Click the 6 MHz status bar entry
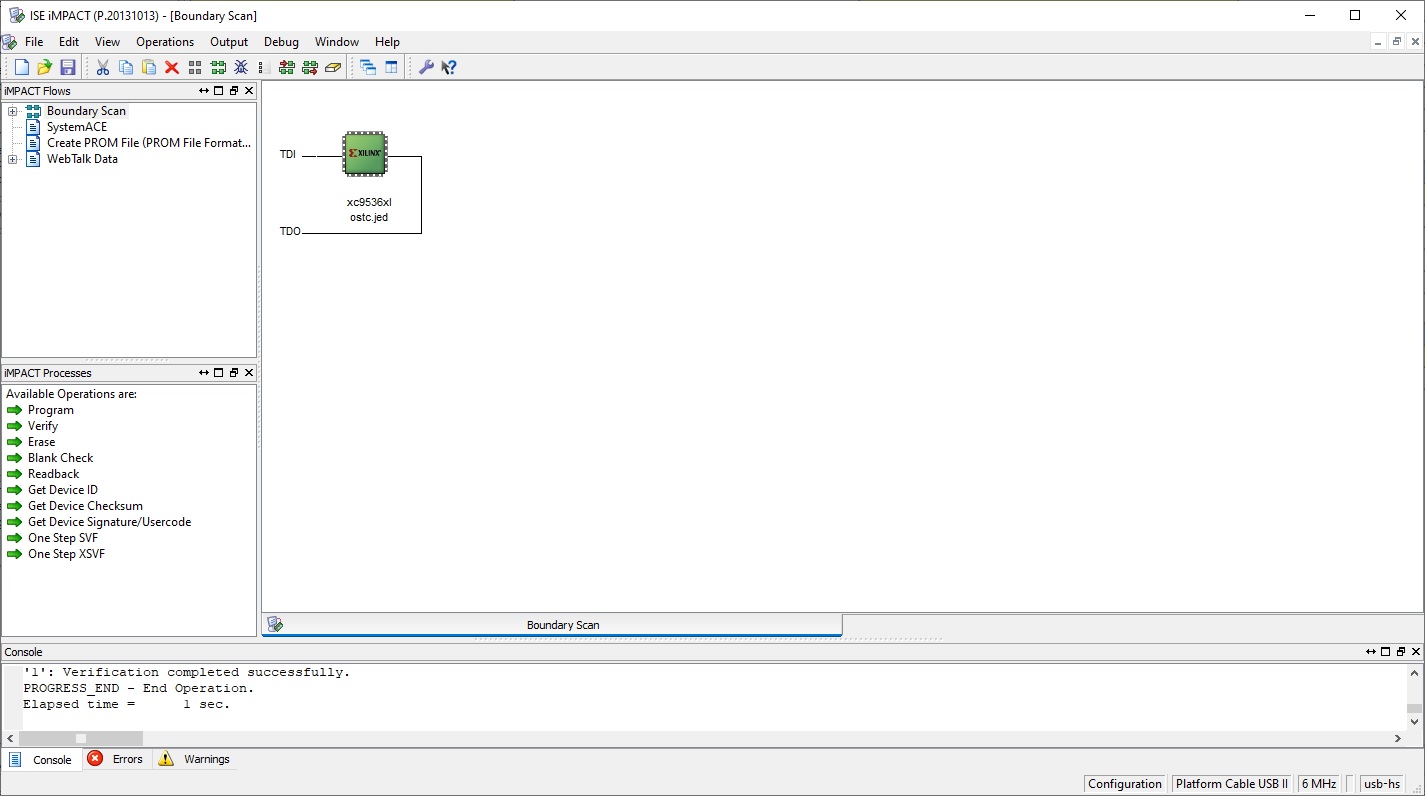The height and width of the screenshot is (796, 1425). pyautogui.click(x=1319, y=784)
